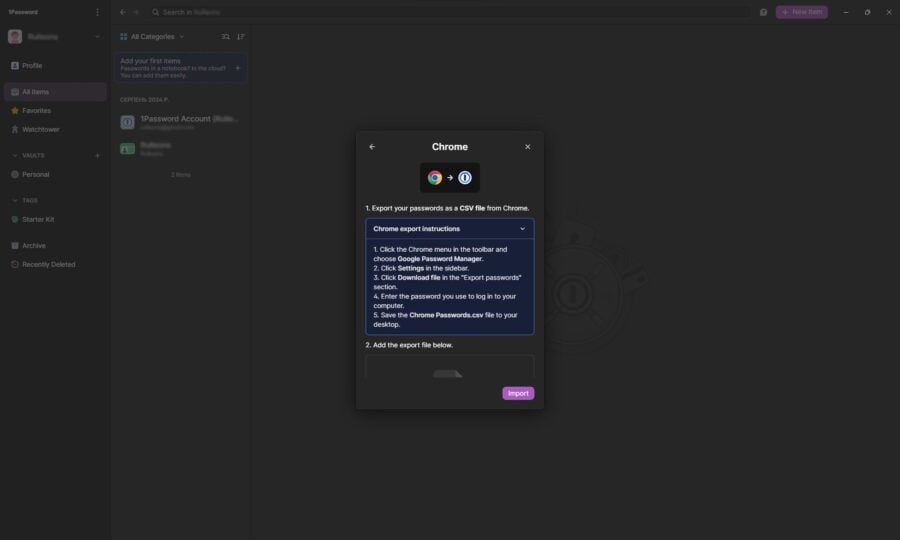Click the 1Password logo in dialog

tap(465, 177)
